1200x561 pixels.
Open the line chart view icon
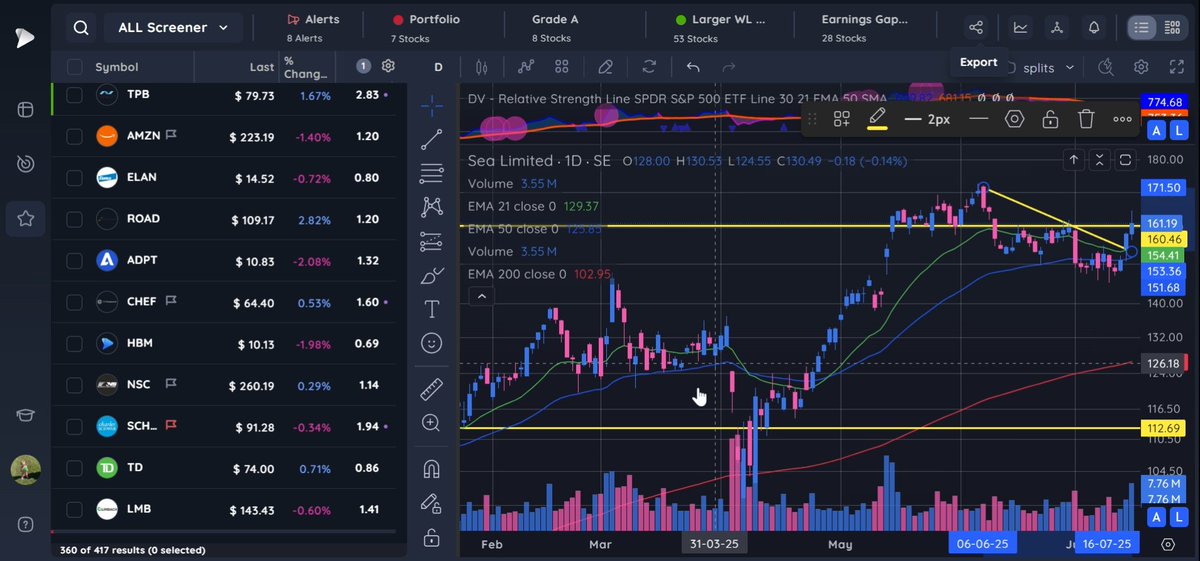(x=1020, y=28)
